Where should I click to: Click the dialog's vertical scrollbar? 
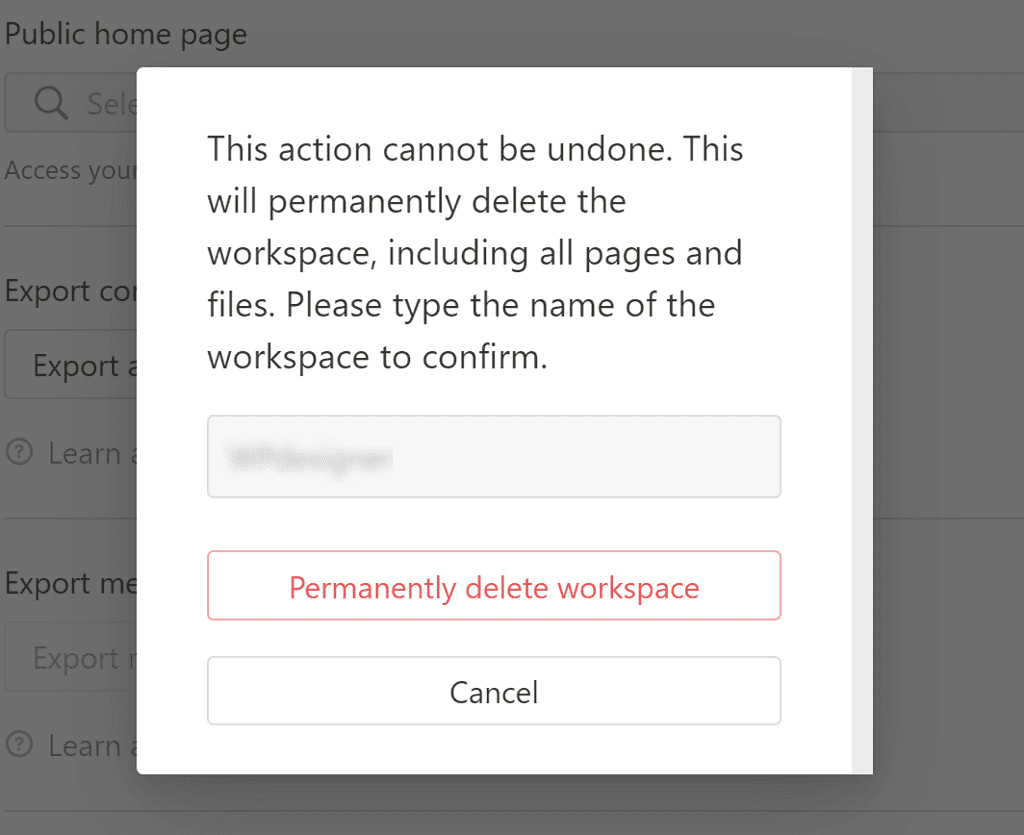click(862, 420)
